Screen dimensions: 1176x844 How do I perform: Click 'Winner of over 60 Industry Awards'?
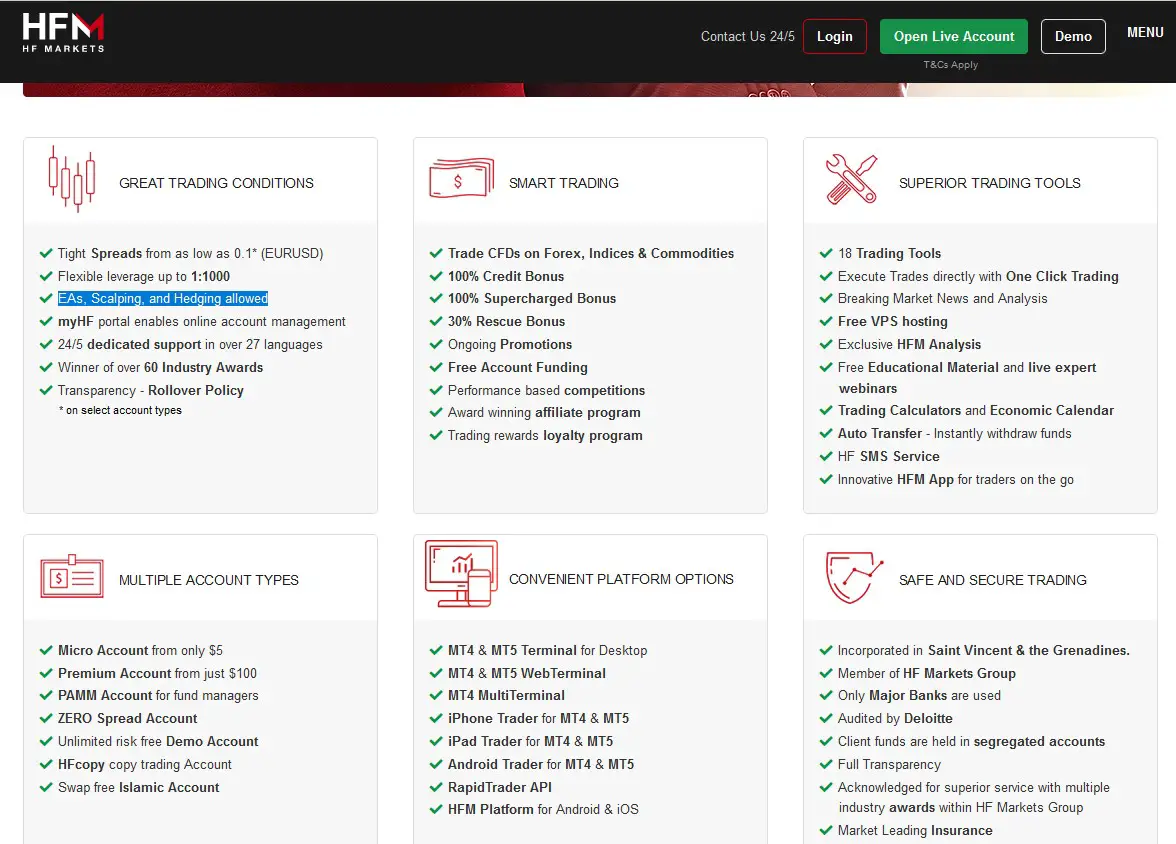pos(160,367)
